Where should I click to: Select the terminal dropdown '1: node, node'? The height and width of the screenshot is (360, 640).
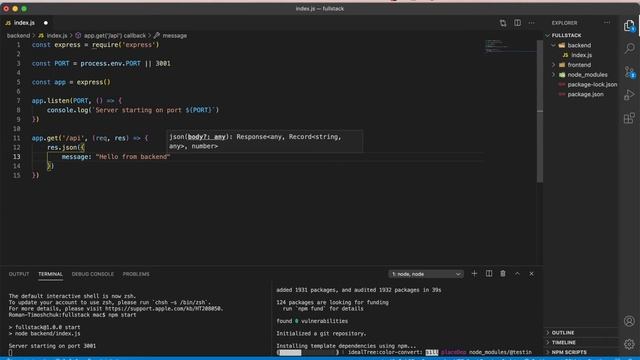tap(426, 274)
